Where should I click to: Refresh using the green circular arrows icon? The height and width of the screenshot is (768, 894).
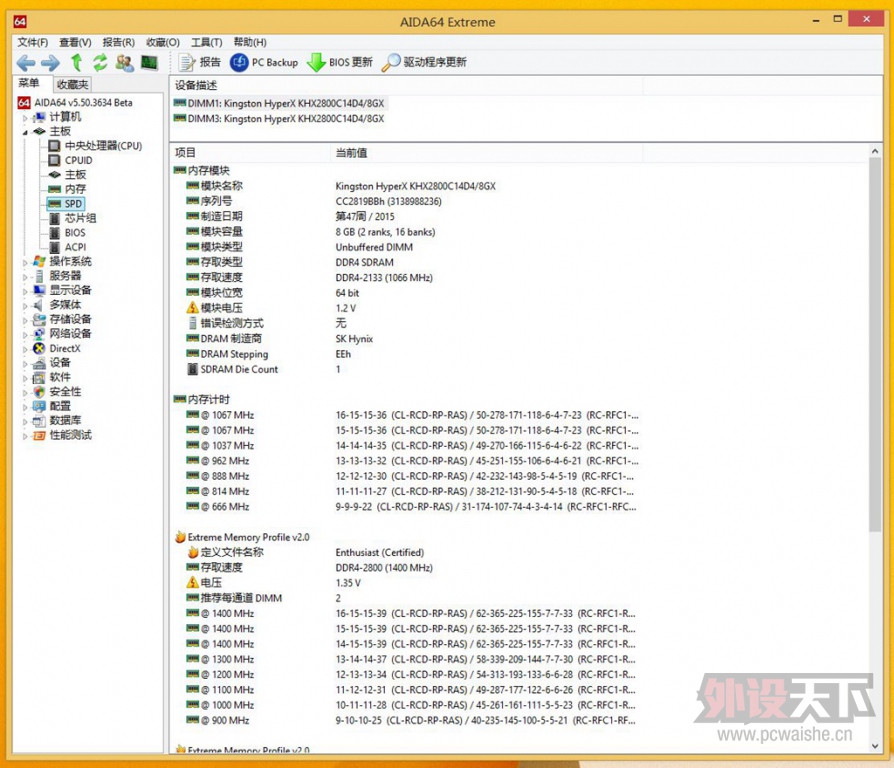100,62
